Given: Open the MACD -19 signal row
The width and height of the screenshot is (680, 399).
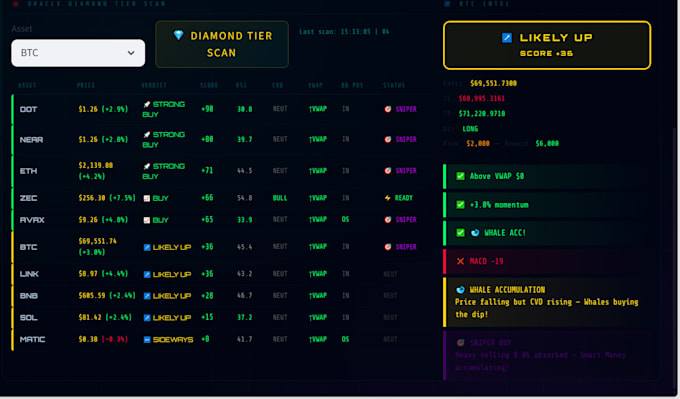Looking at the screenshot, I should pyautogui.click(x=546, y=262).
